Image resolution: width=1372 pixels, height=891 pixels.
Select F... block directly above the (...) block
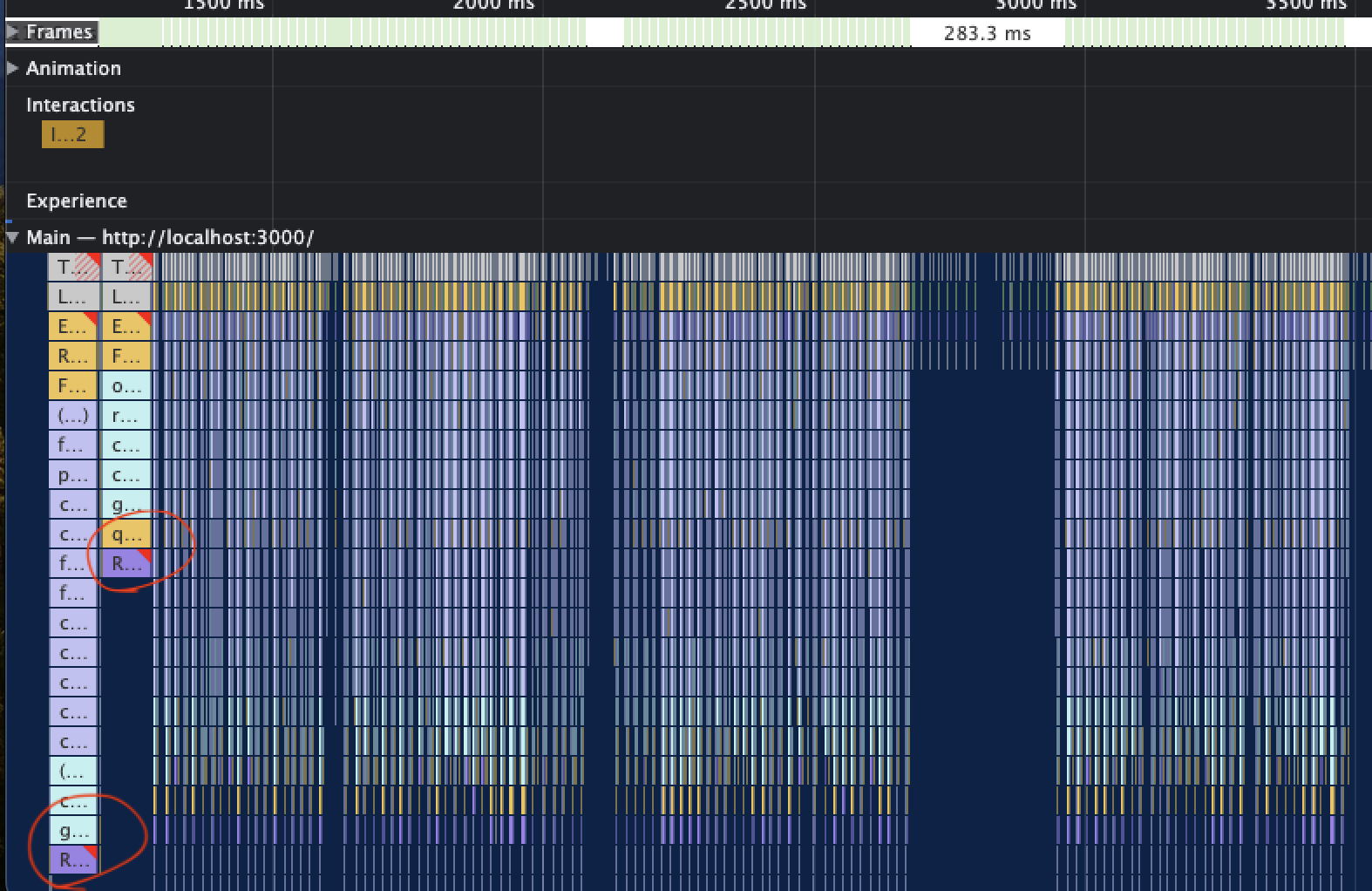(x=72, y=385)
